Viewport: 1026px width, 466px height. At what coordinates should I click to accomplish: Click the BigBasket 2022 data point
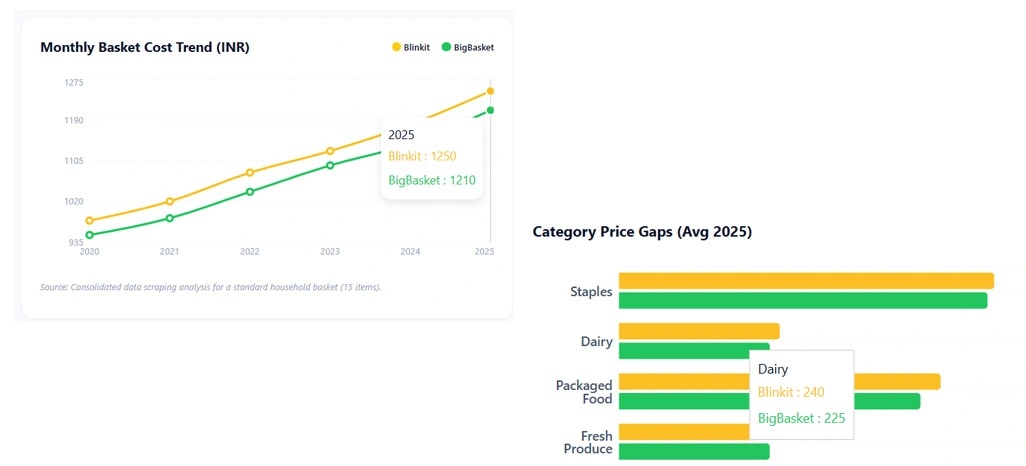[250, 191]
